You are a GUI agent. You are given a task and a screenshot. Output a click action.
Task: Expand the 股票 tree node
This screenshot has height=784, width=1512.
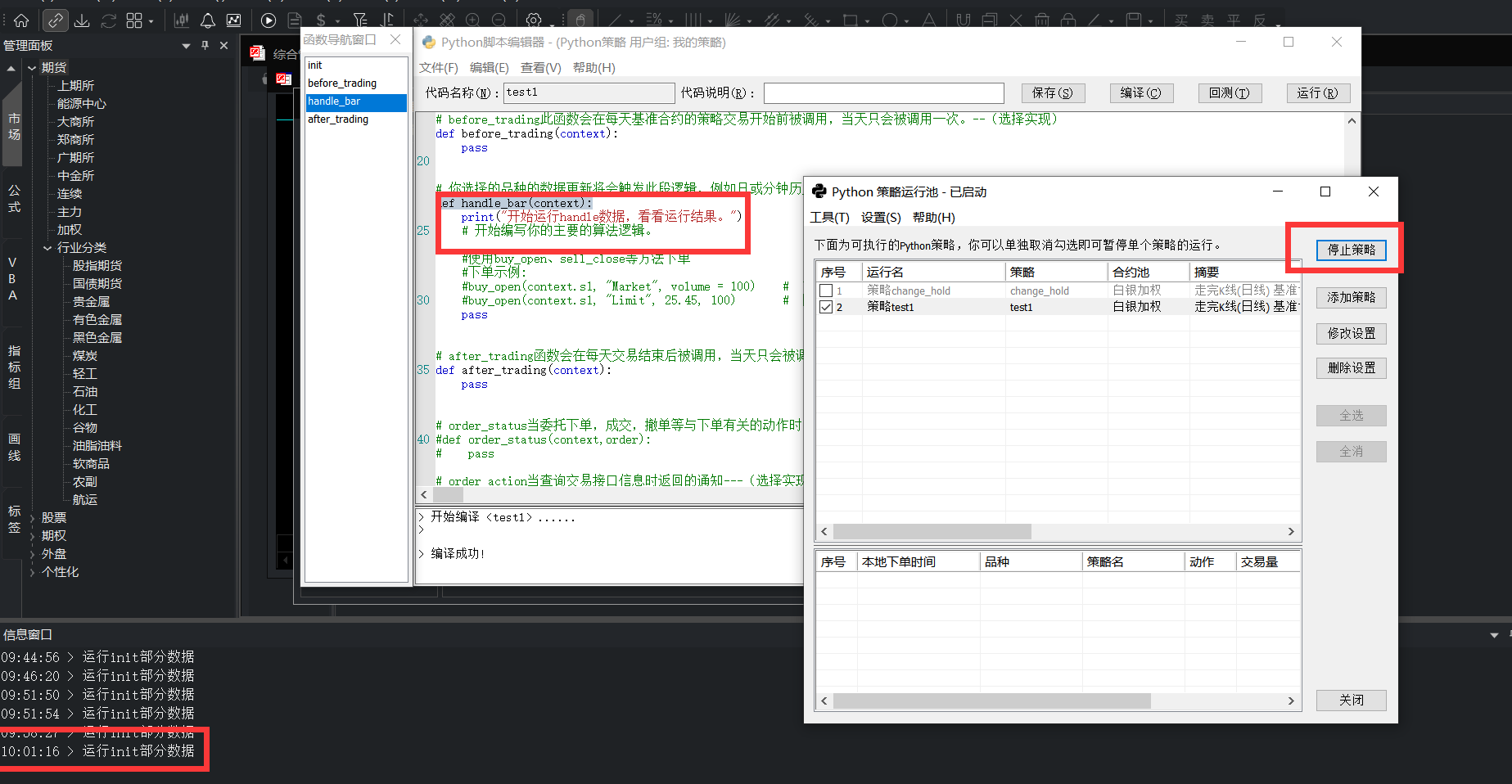click(x=32, y=518)
